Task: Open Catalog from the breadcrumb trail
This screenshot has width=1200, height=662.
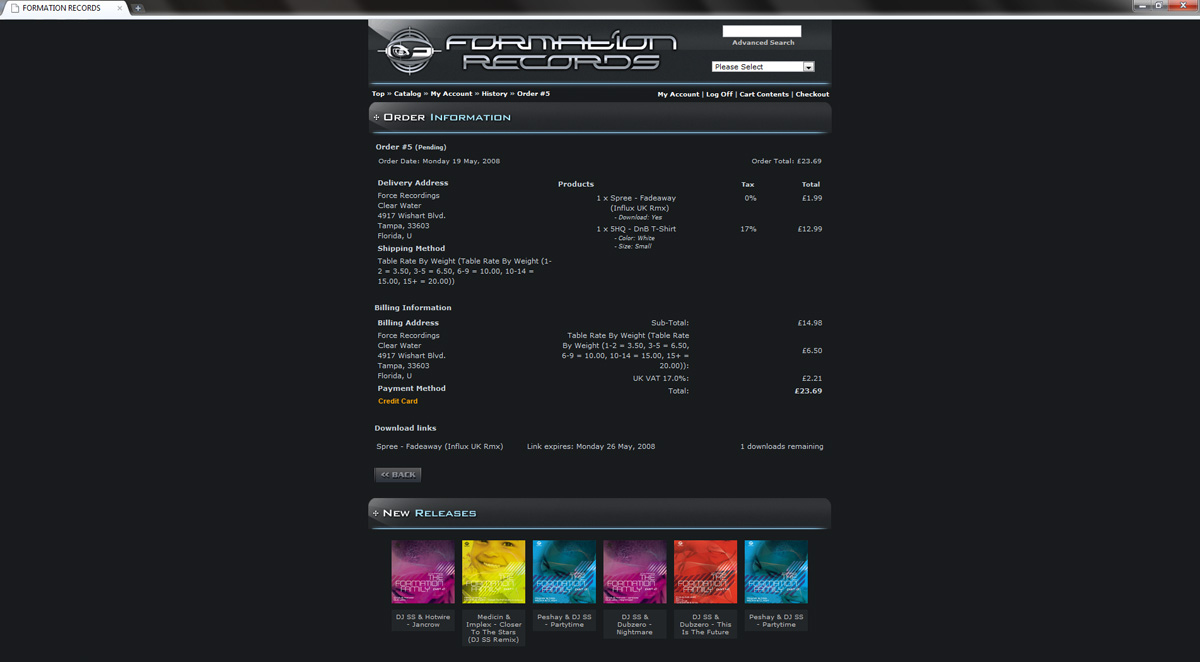Action: click(x=407, y=94)
